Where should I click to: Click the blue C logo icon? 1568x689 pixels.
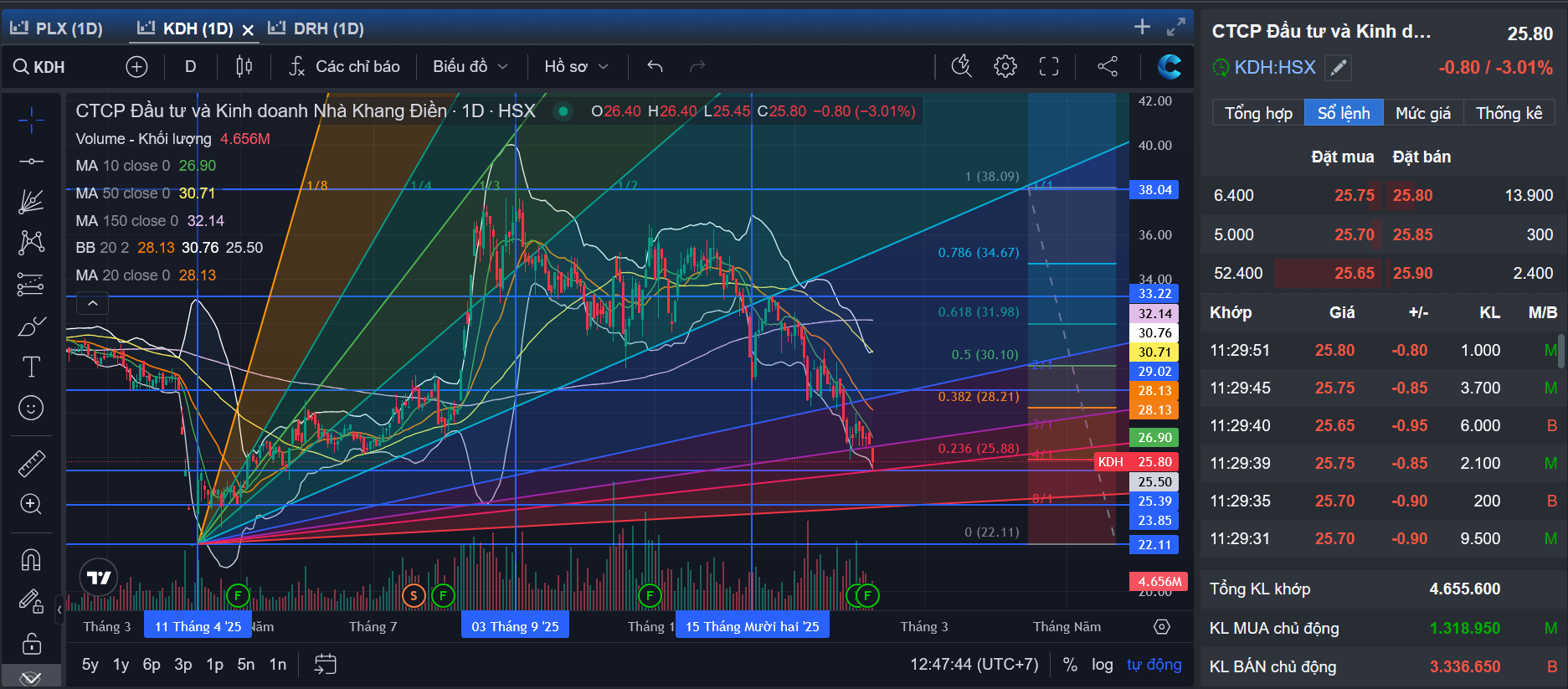coord(1170,67)
